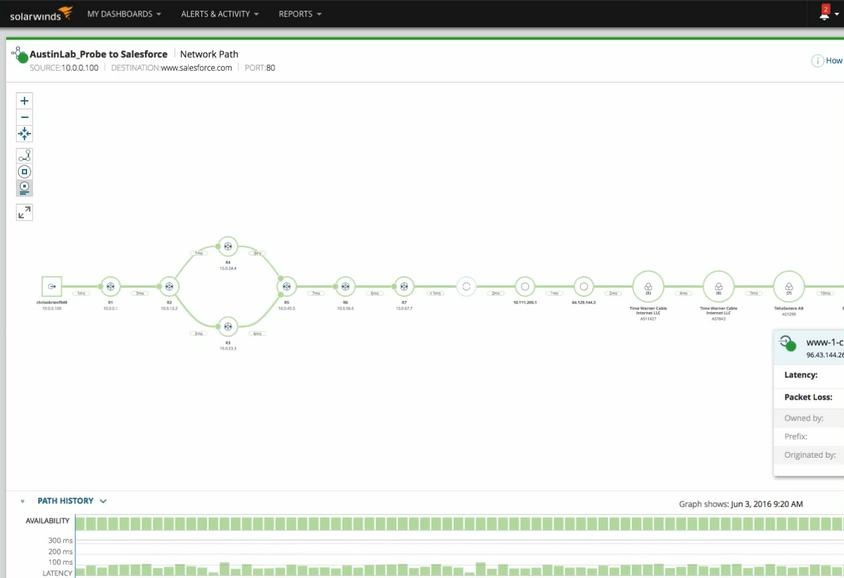
Task: Click the AustinLab probe status icon
Action: tap(20, 54)
